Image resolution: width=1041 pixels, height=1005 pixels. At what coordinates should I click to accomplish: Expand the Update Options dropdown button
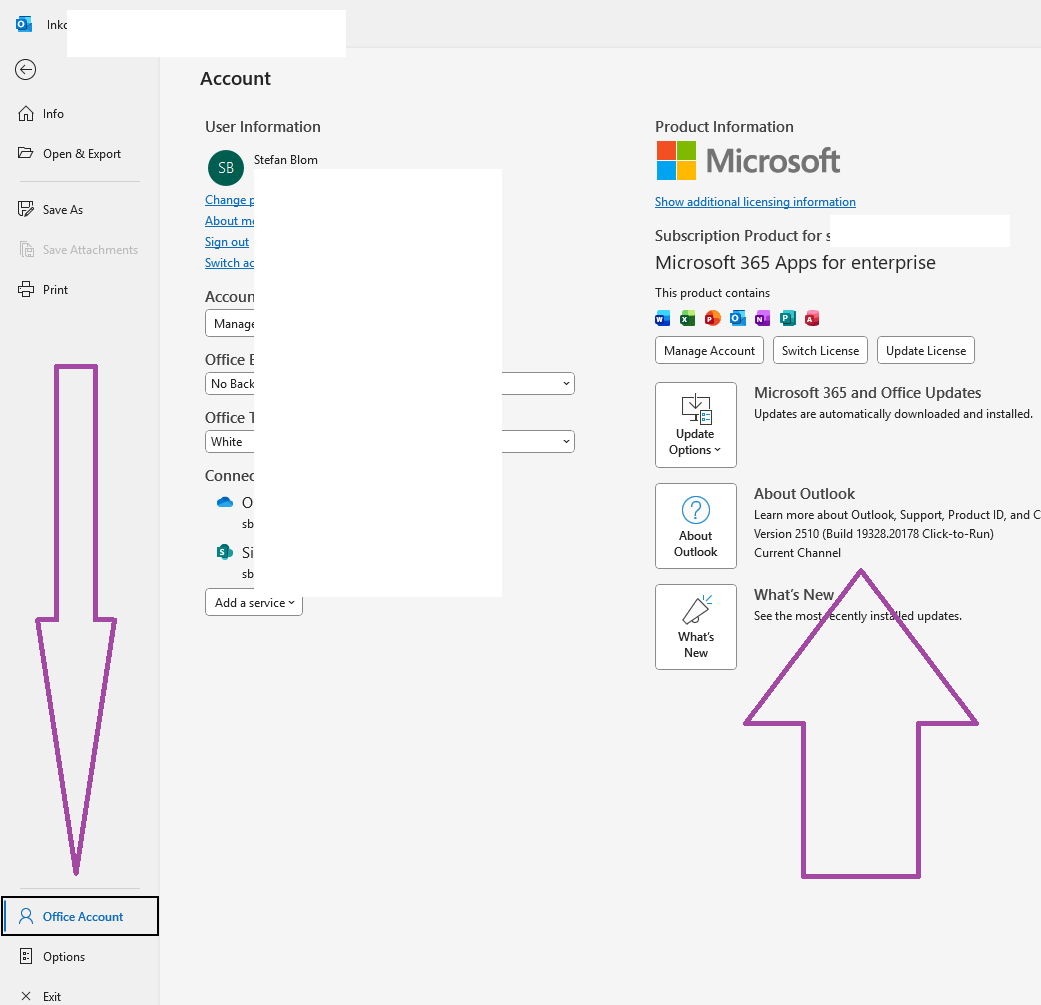tap(696, 425)
